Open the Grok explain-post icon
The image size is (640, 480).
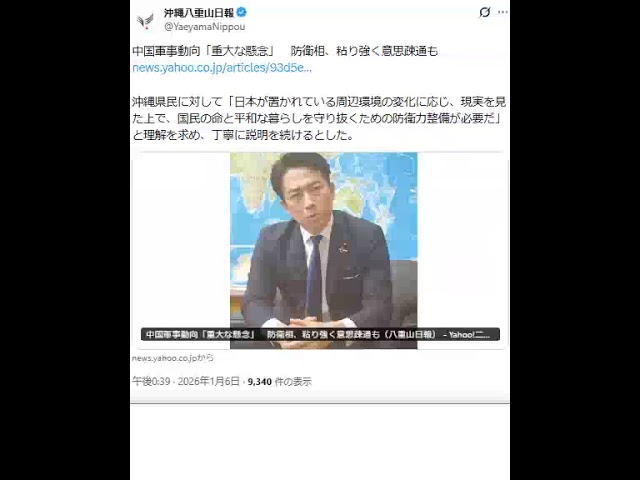coord(484,12)
